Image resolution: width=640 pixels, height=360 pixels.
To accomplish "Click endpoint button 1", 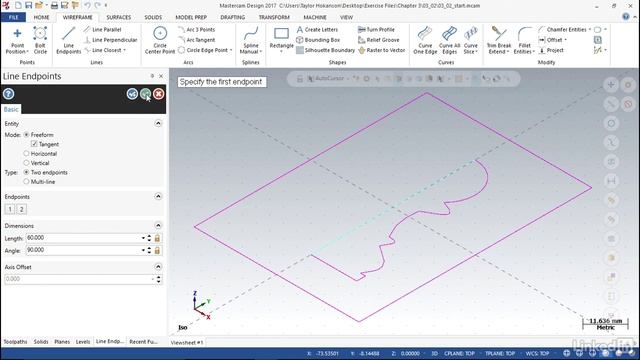I will pyautogui.click(x=10, y=209).
